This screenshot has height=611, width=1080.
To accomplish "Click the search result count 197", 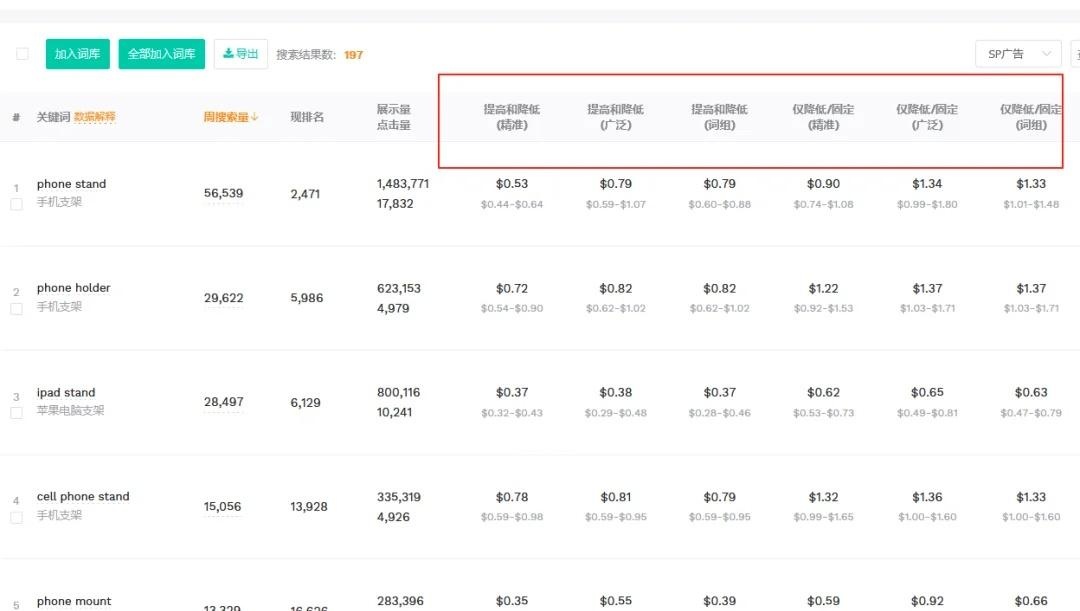I will coord(353,55).
